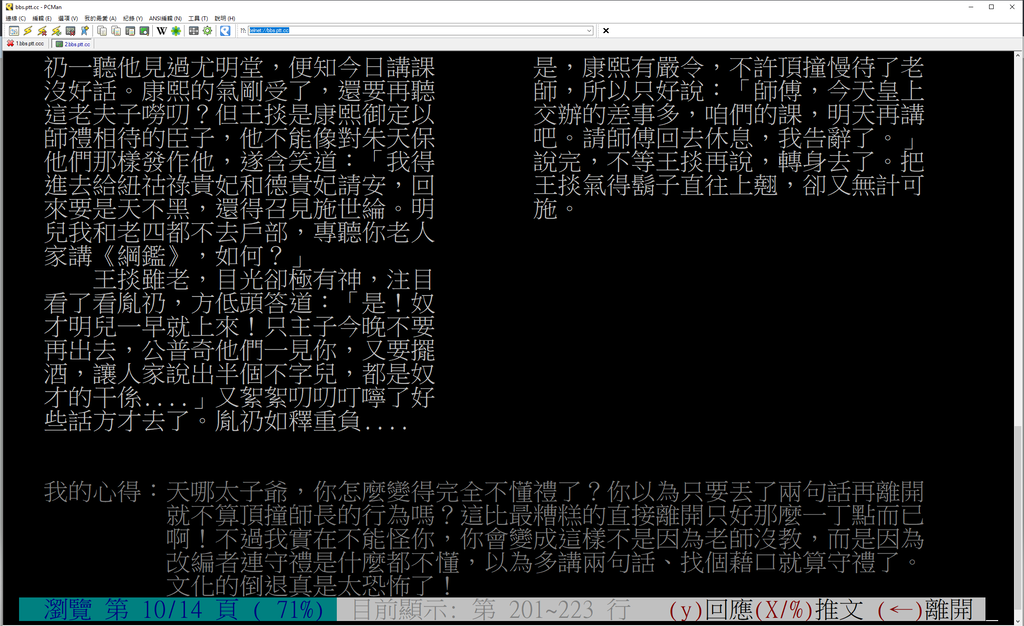
Task: Open the 連線(C) menu
Action: tap(16, 18)
